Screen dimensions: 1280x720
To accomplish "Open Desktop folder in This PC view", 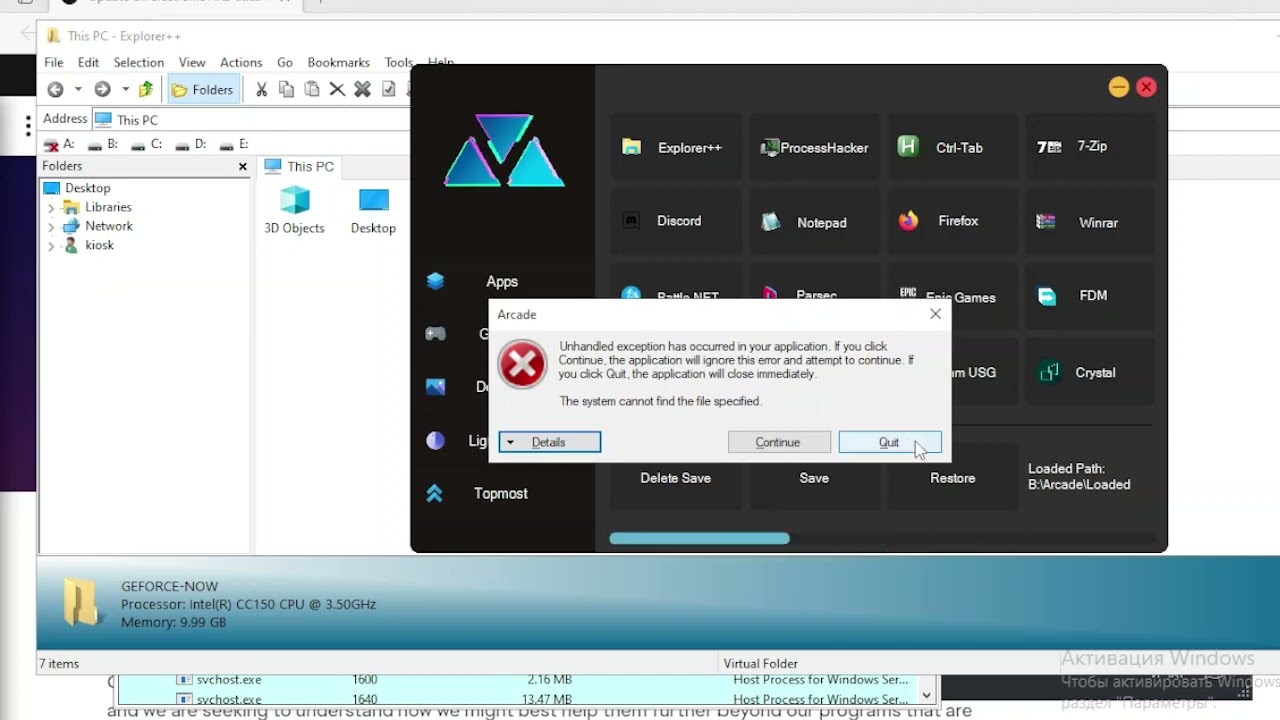I will pos(373,211).
